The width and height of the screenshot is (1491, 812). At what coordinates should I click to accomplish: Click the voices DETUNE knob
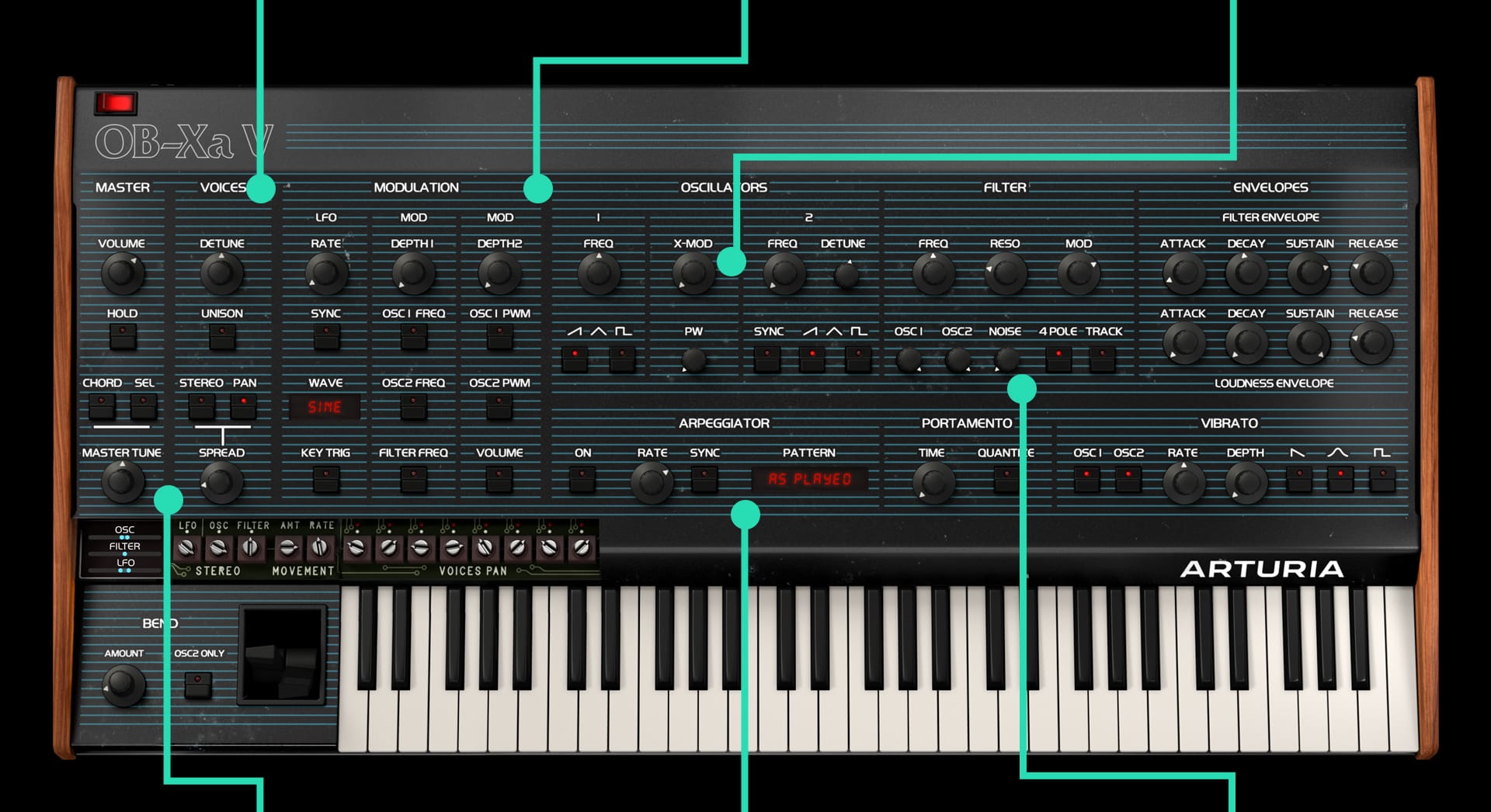[222, 273]
